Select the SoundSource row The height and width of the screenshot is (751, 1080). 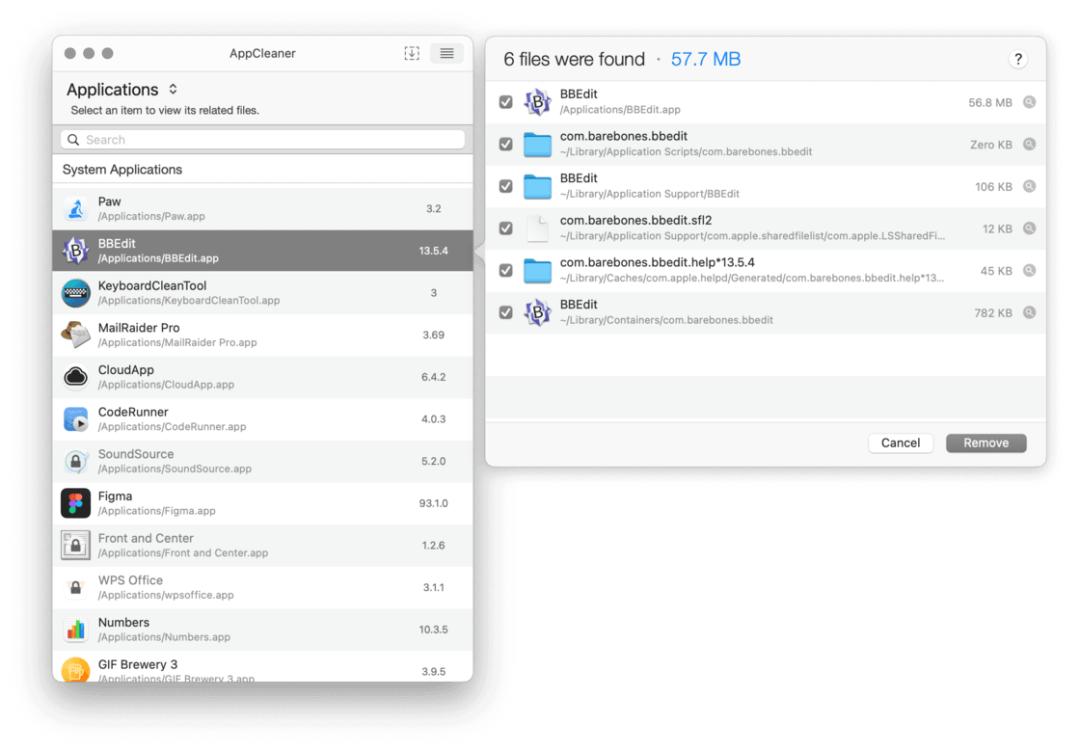pos(262,461)
